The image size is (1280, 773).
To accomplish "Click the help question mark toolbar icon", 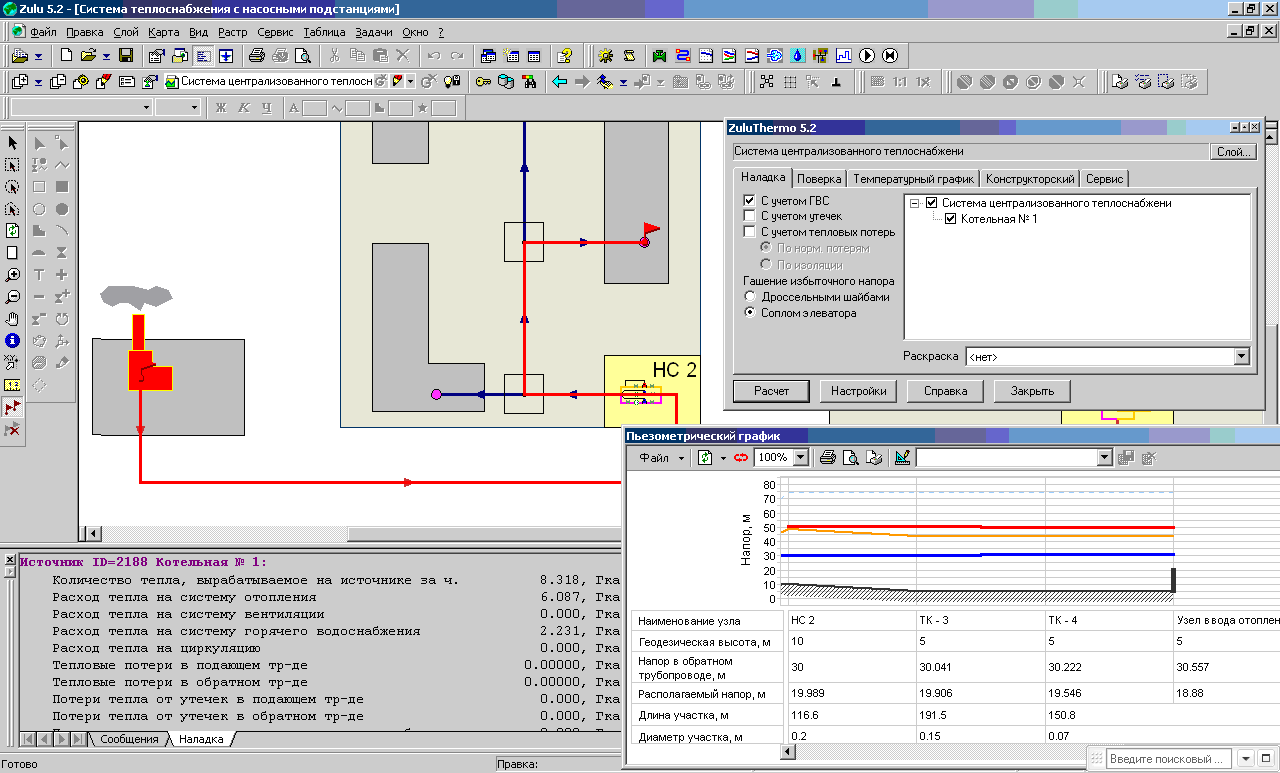I will [x=565, y=56].
